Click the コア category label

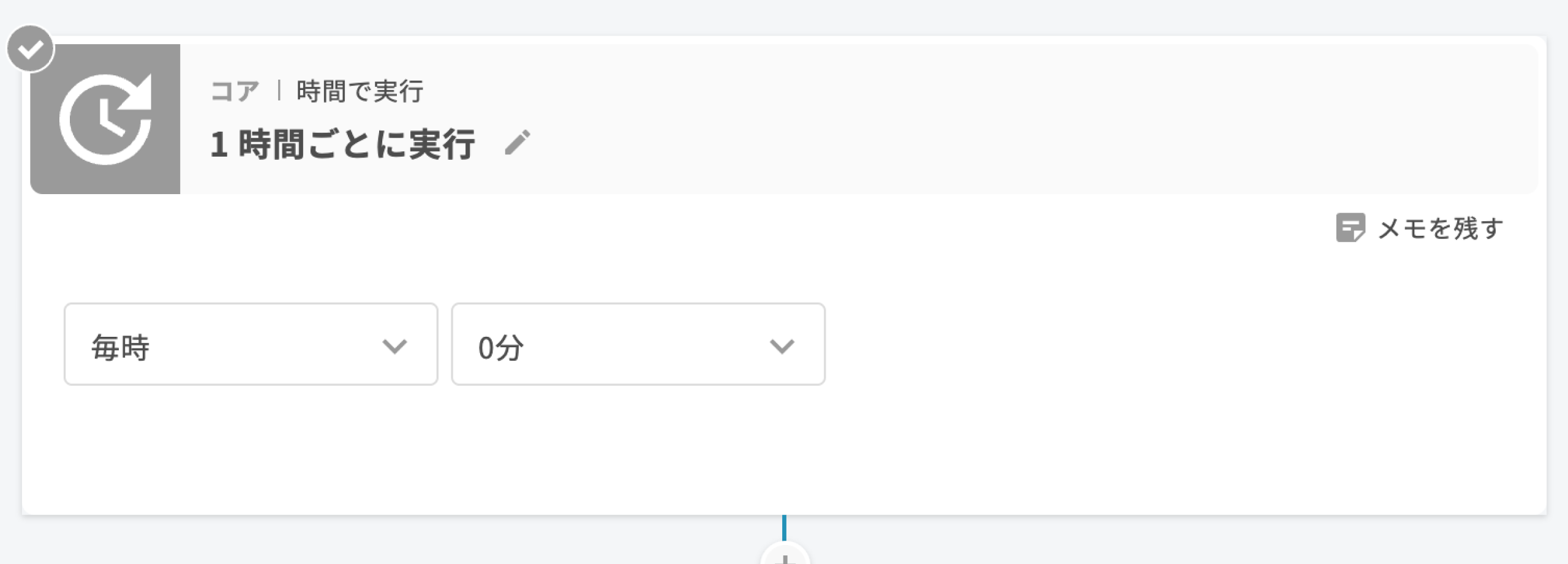click(x=235, y=92)
